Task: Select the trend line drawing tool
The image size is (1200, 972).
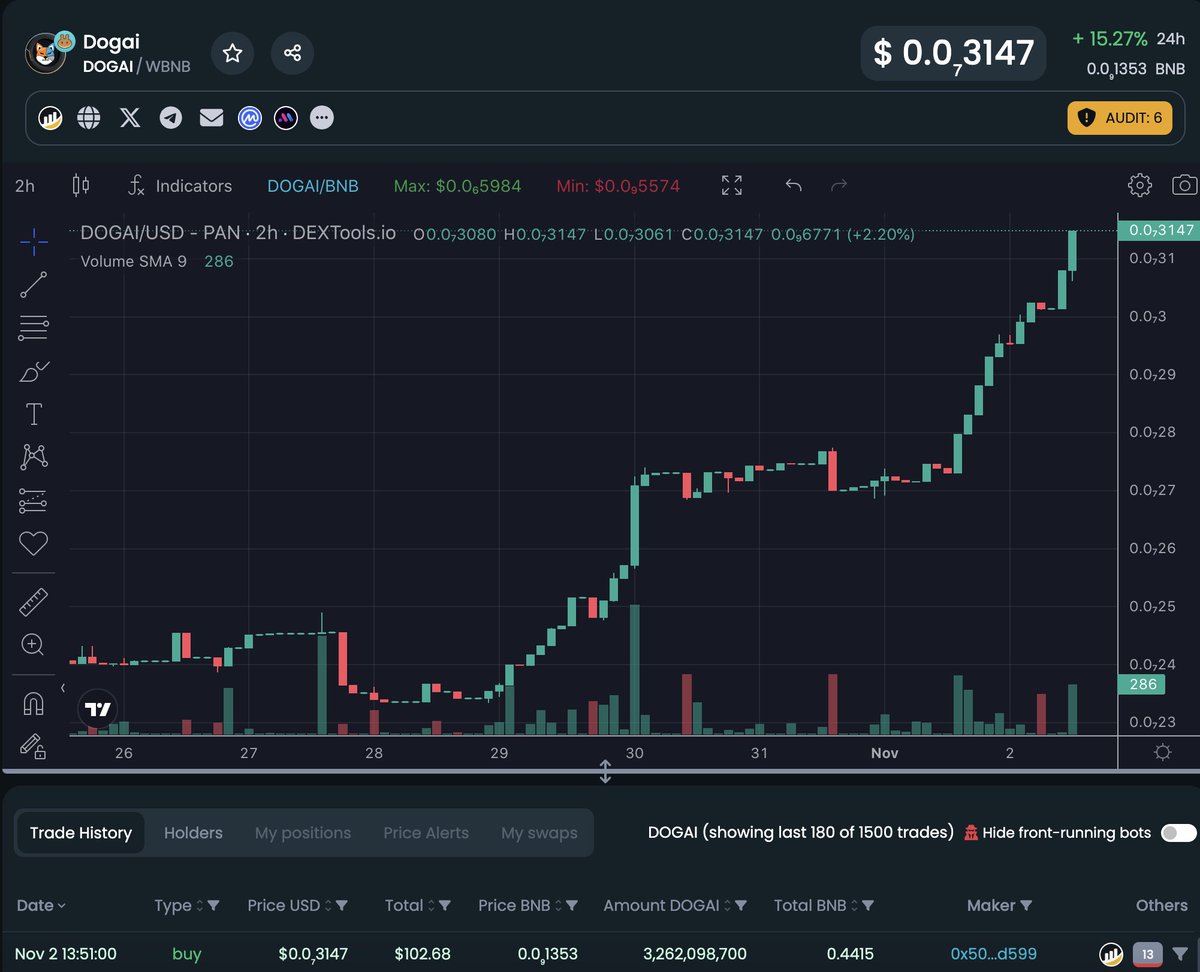Action: tap(33, 284)
